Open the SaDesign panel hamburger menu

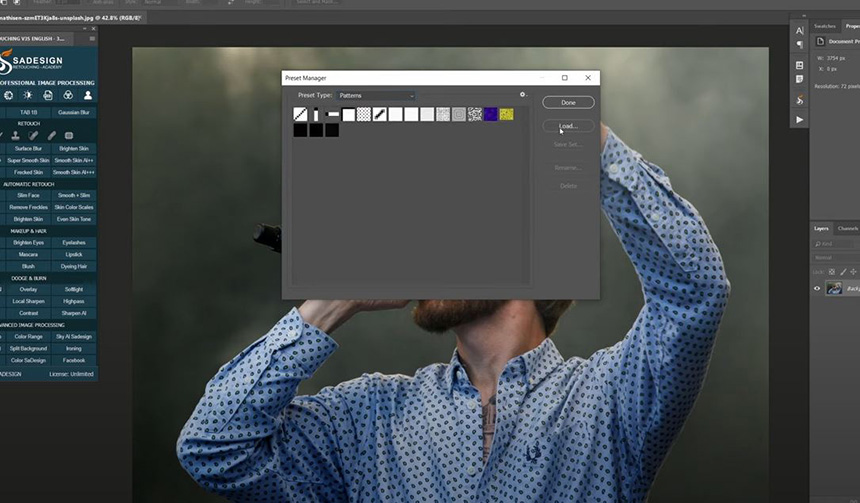(x=92, y=38)
